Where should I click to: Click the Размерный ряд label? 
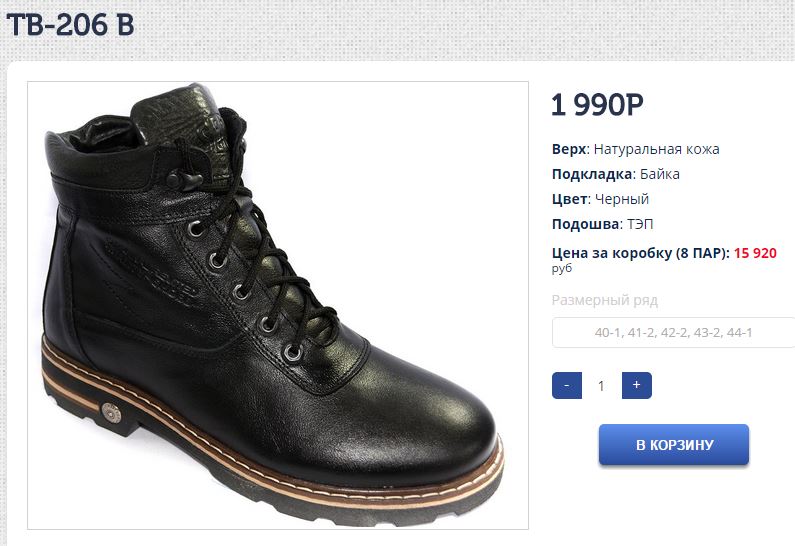point(604,300)
